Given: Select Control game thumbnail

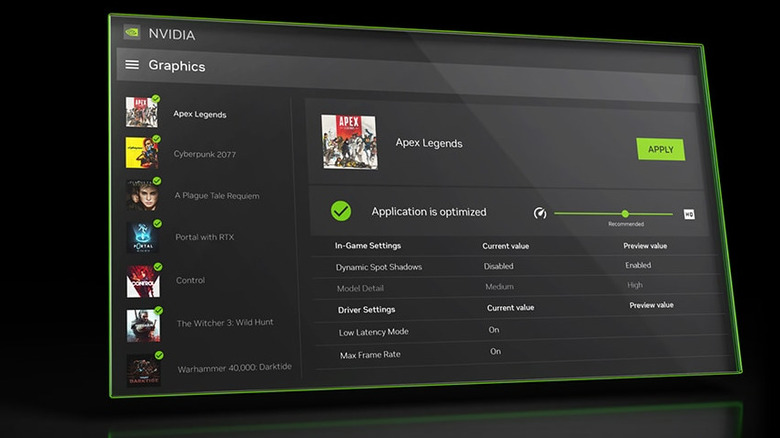Looking at the screenshot, I should [143, 281].
